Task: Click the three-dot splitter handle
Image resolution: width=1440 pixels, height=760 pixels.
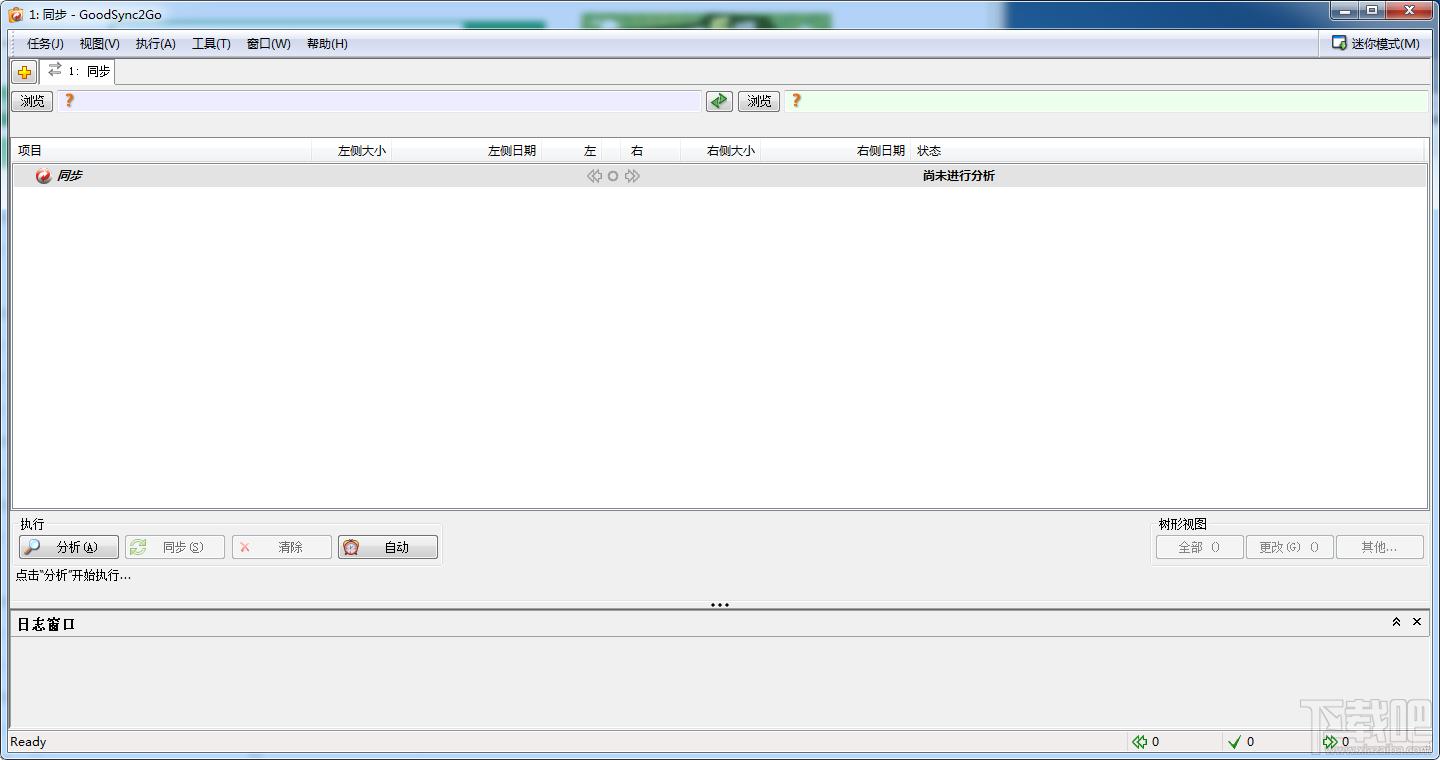Action: 720,605
